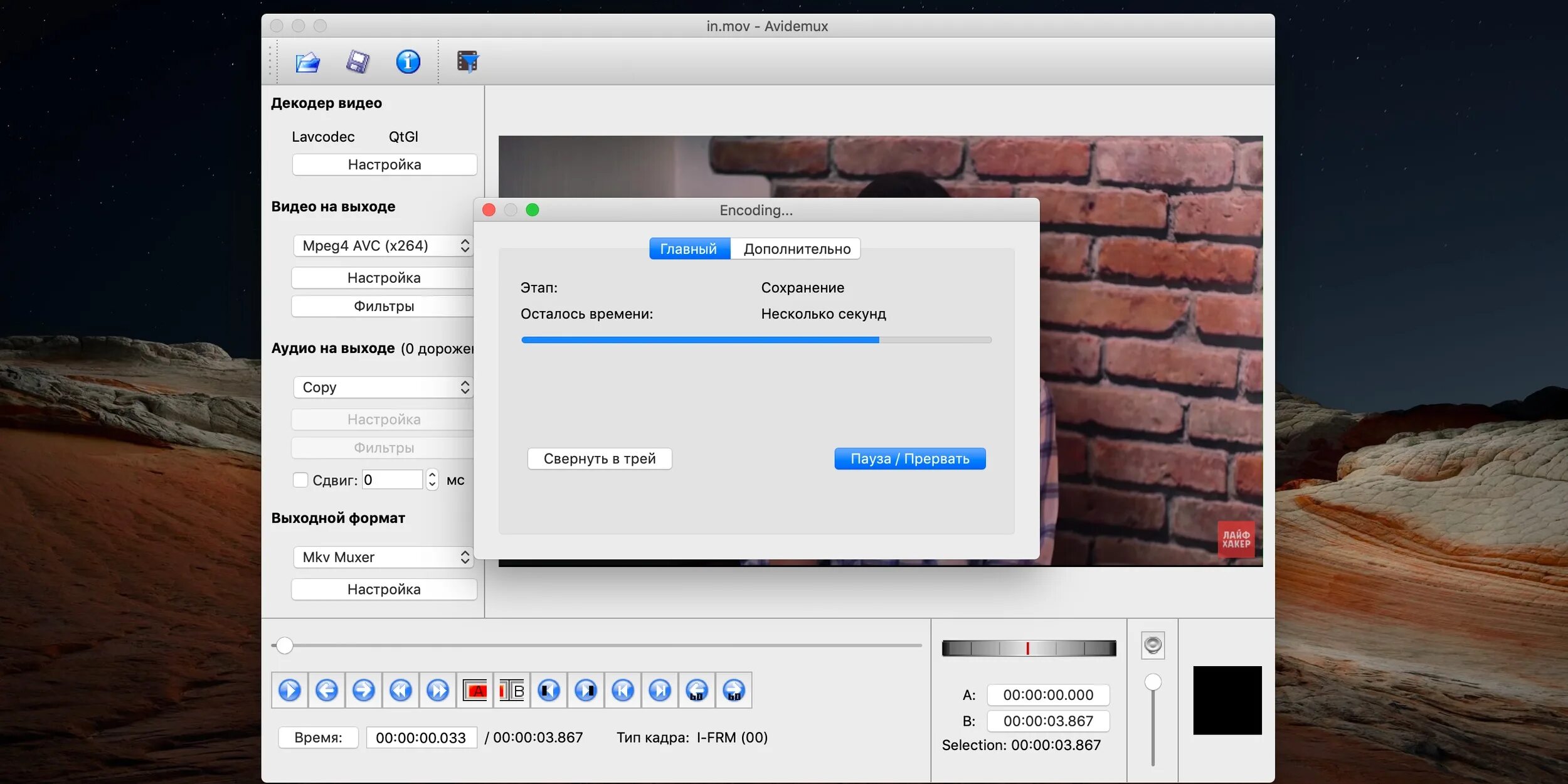Set selection start marker A
The image size is (1568, 784).
pos(475,691)
